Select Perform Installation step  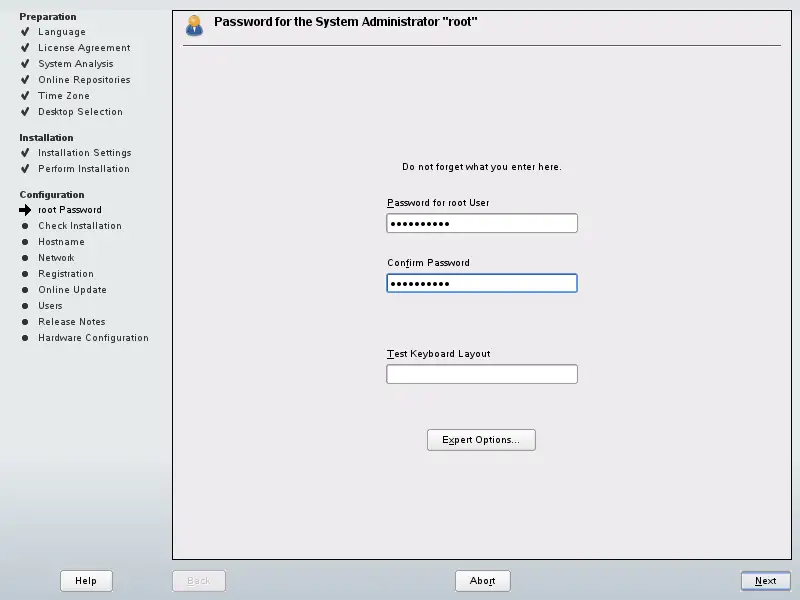point(84,168)
